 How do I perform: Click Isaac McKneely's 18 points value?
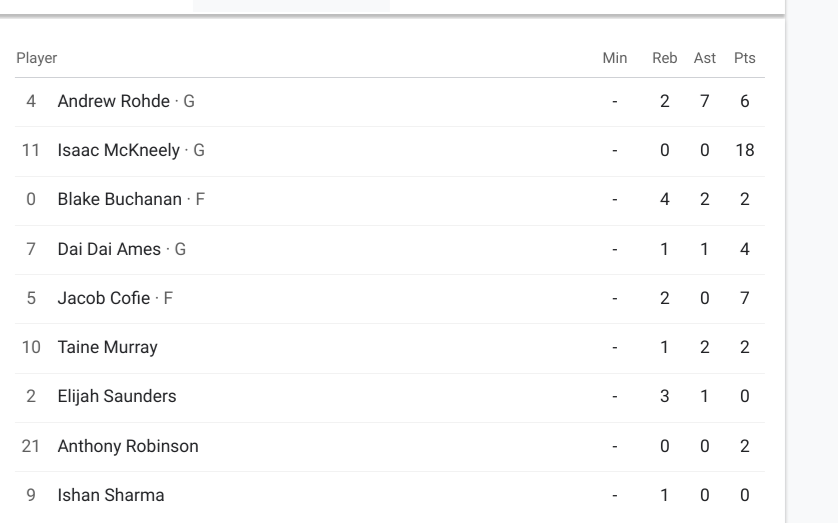[x=744, y=151]
